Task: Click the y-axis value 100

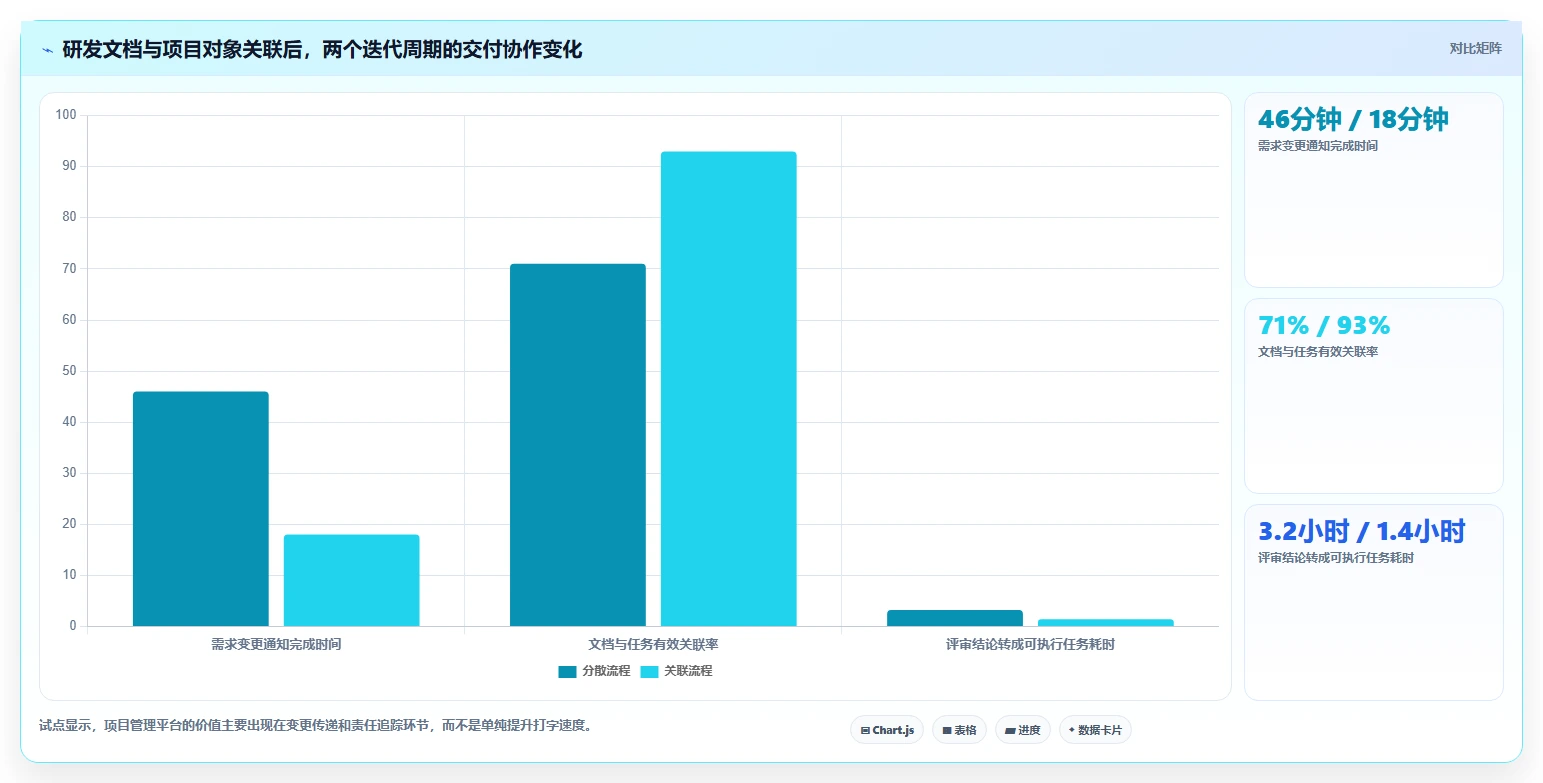Action: pyautogui.click(x=66, y=115)
